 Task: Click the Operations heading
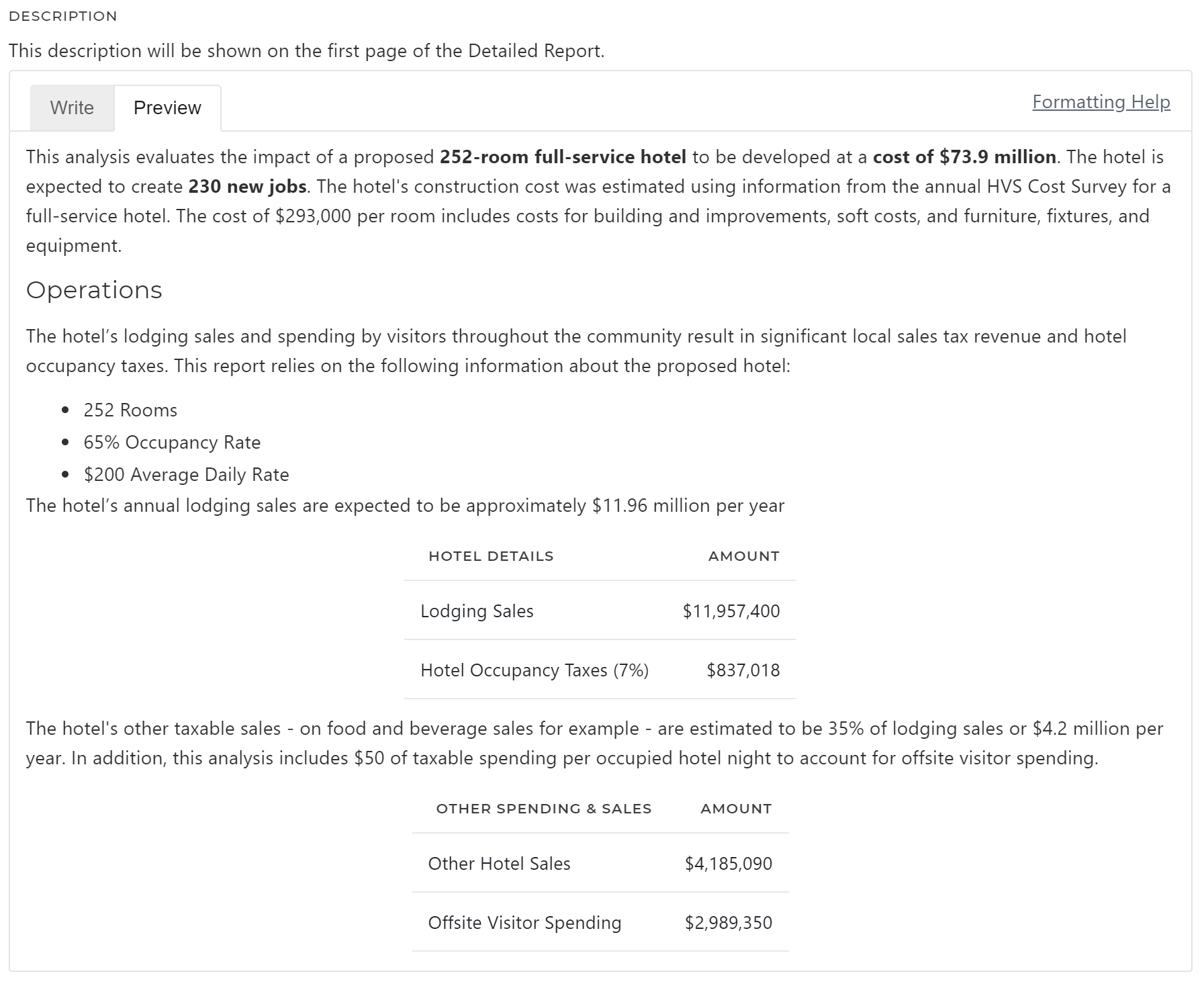pos(94,289)
